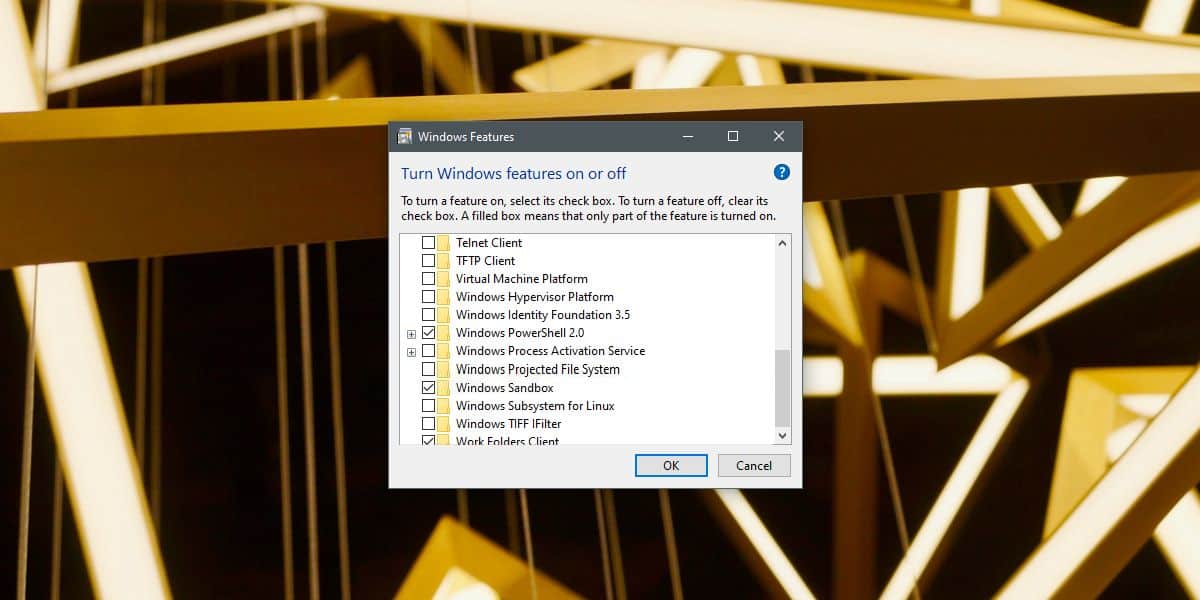Screen dimensions: 1200x600
Task: Select 'Windows PowerShell 2.0' label
Action: click(520, 333)
